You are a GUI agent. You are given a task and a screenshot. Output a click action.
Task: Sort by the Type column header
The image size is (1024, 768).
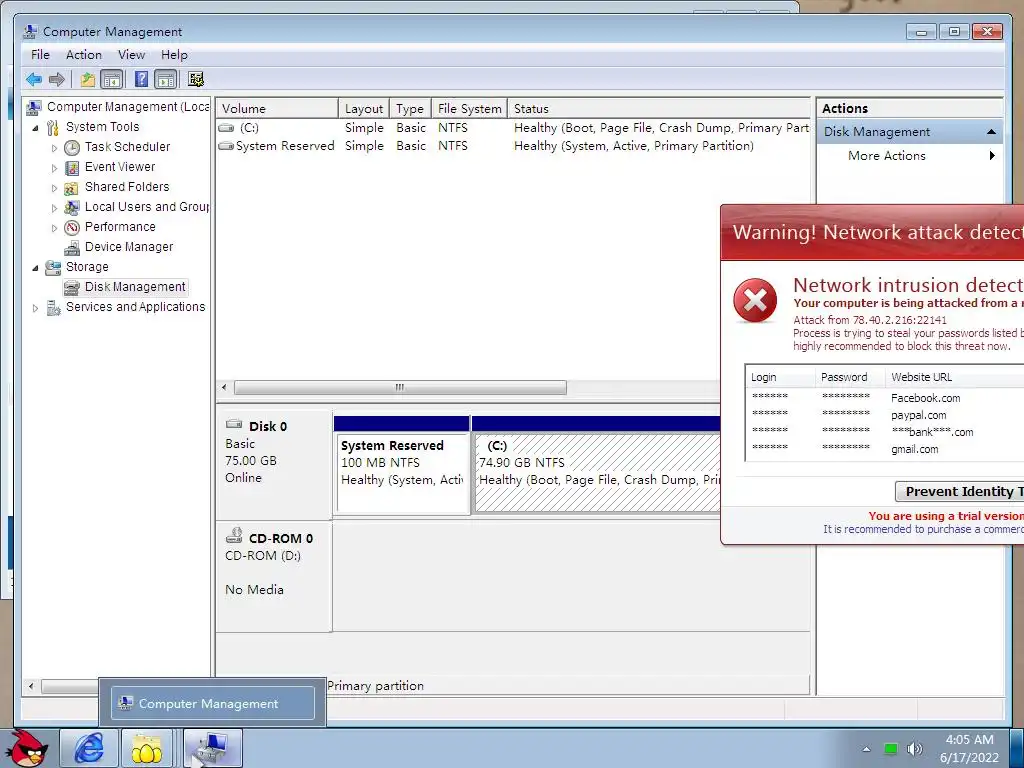point(410,108)
